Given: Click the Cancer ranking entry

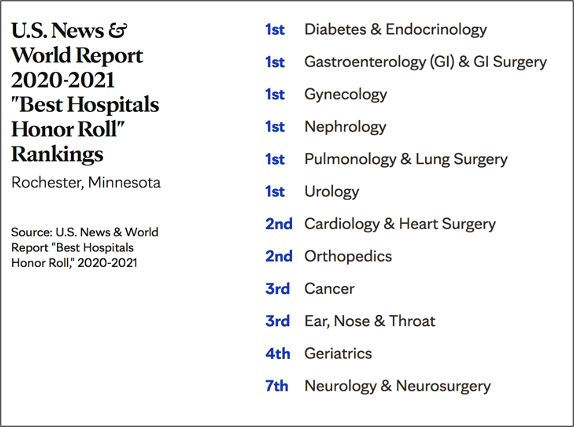Looking at the screenshot, I should (329, 289).
